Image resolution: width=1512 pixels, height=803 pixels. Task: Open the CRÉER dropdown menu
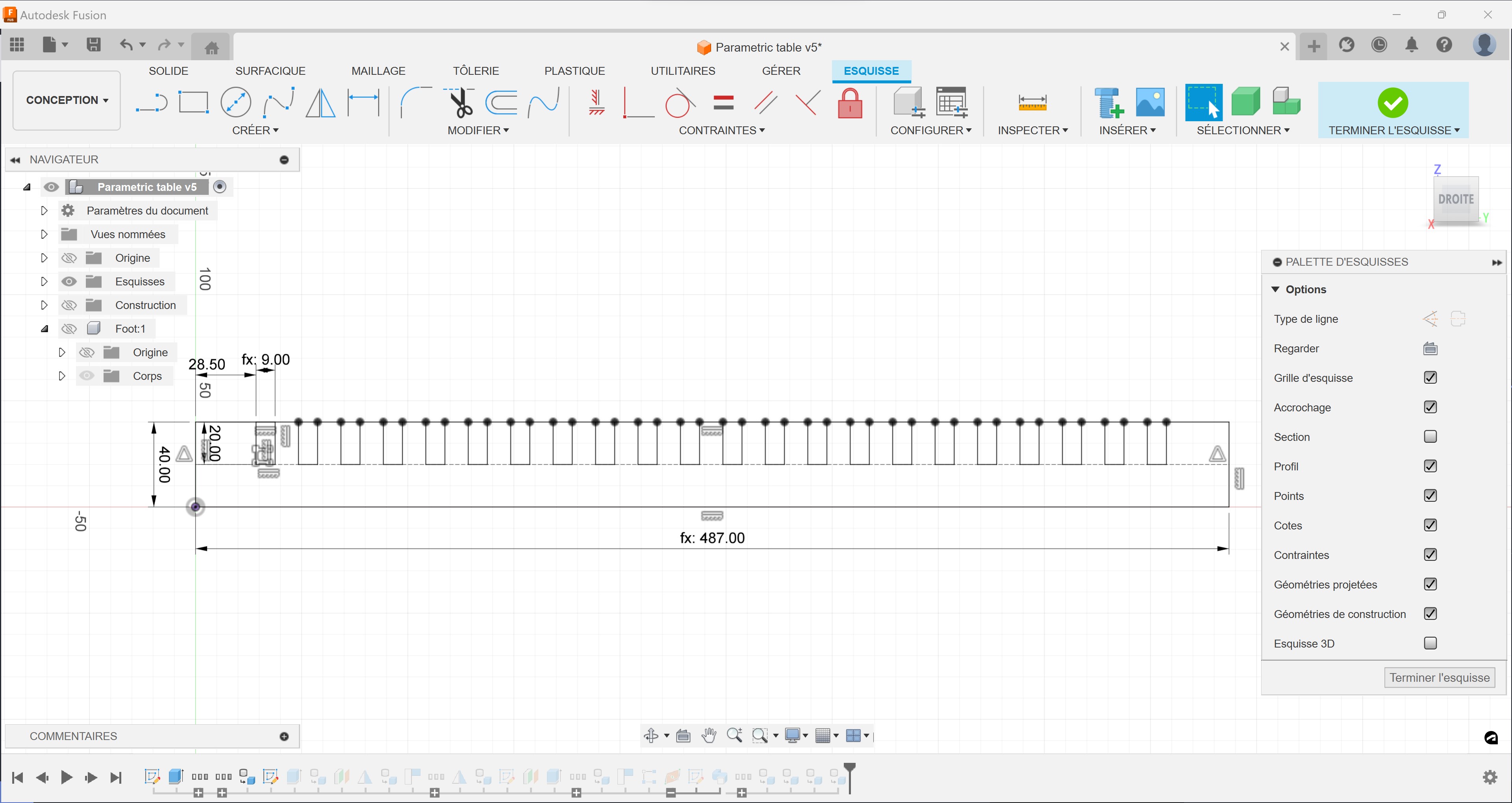255,130
